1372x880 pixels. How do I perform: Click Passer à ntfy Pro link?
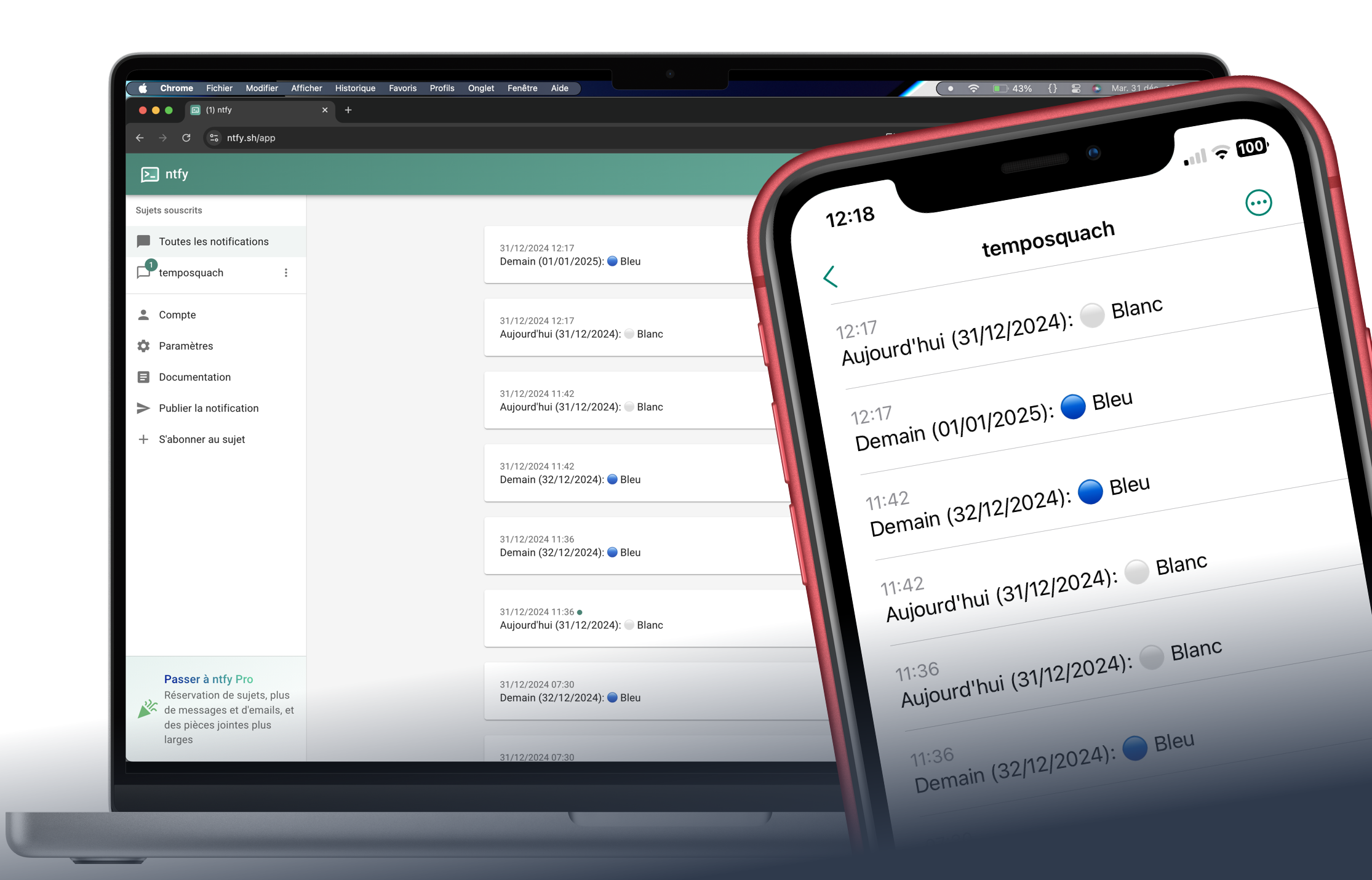[x=209, y=679]
